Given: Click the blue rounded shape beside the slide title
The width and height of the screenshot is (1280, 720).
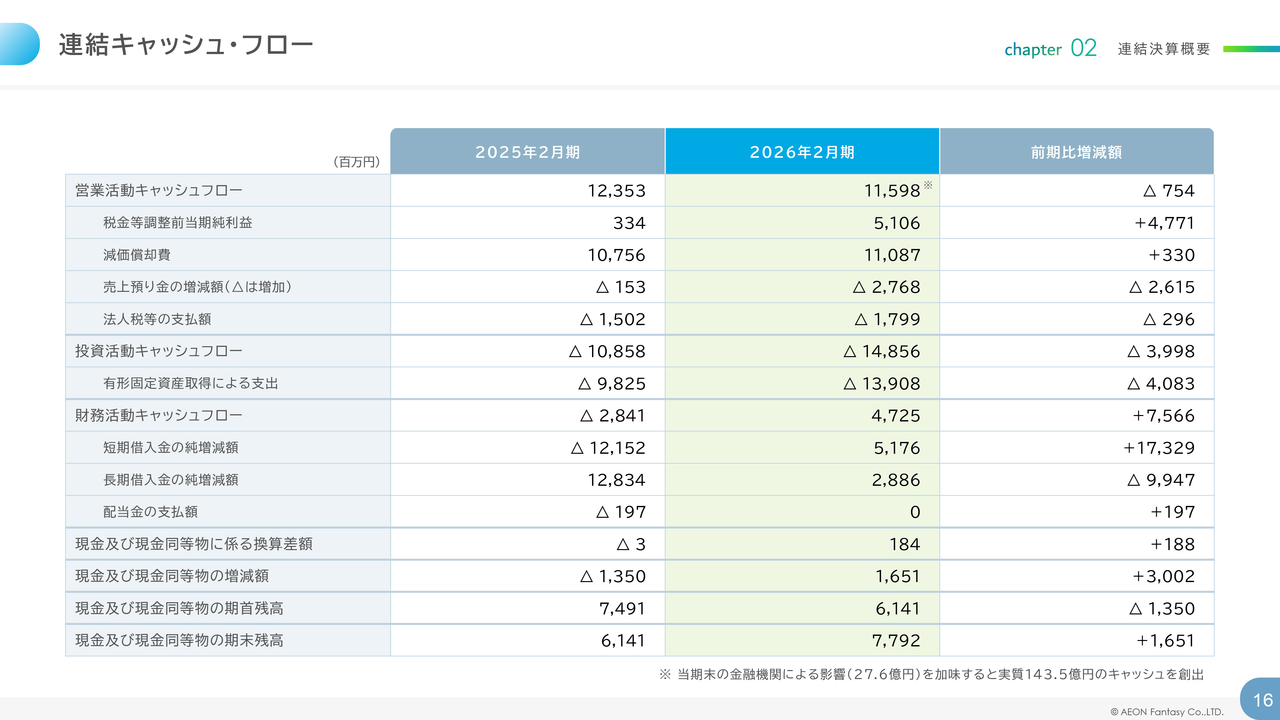Looking at the screenshot, I should [x=19, y=44].
